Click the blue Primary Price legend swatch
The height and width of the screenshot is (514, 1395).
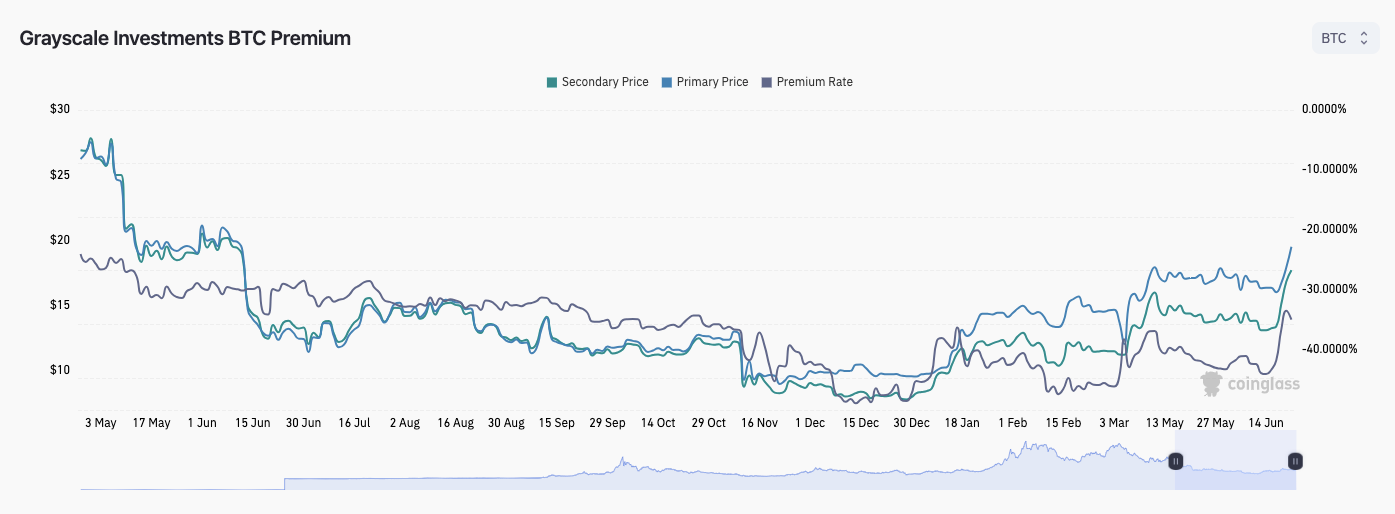click(667, 82)
